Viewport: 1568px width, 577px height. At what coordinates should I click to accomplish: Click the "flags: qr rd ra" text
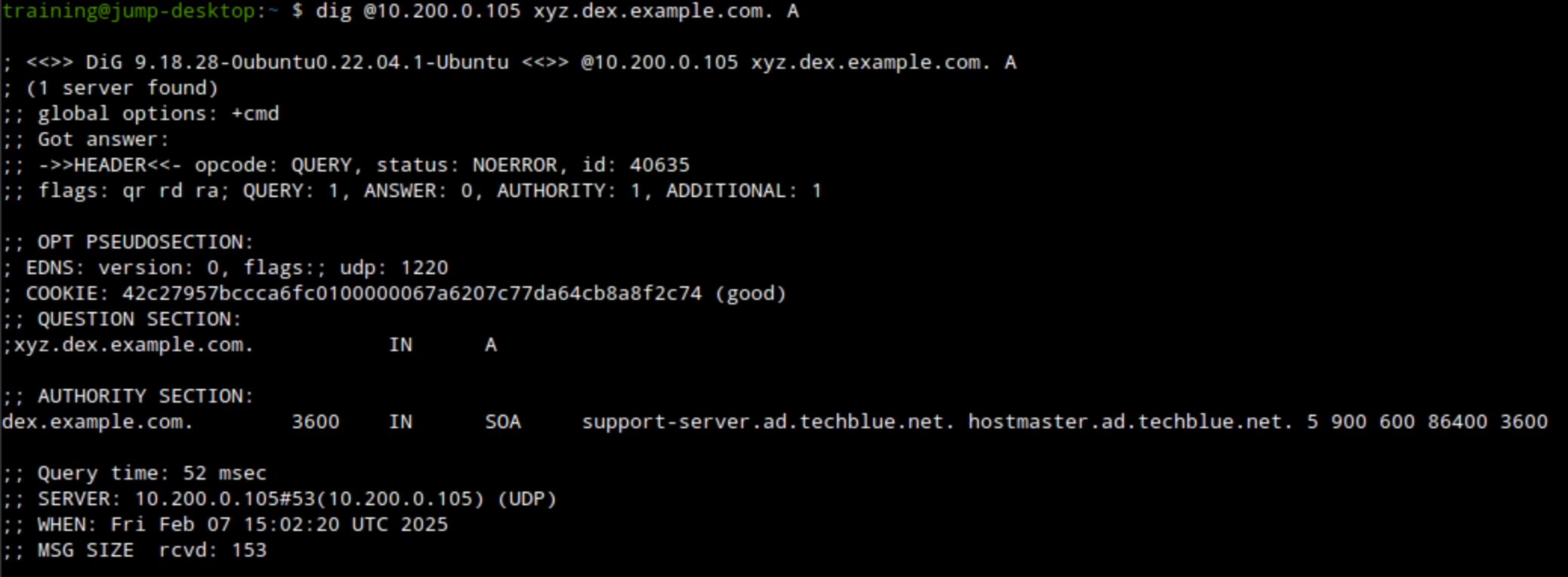coord(133,191)
